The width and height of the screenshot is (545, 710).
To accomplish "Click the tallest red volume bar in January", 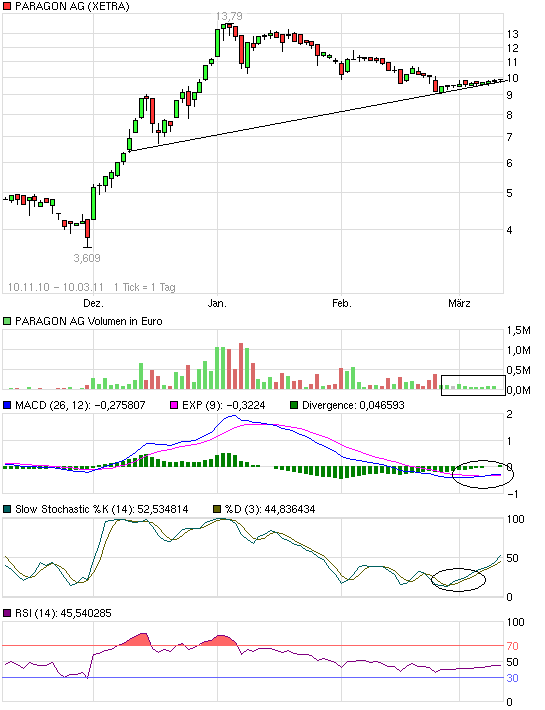I will [241, 366].
